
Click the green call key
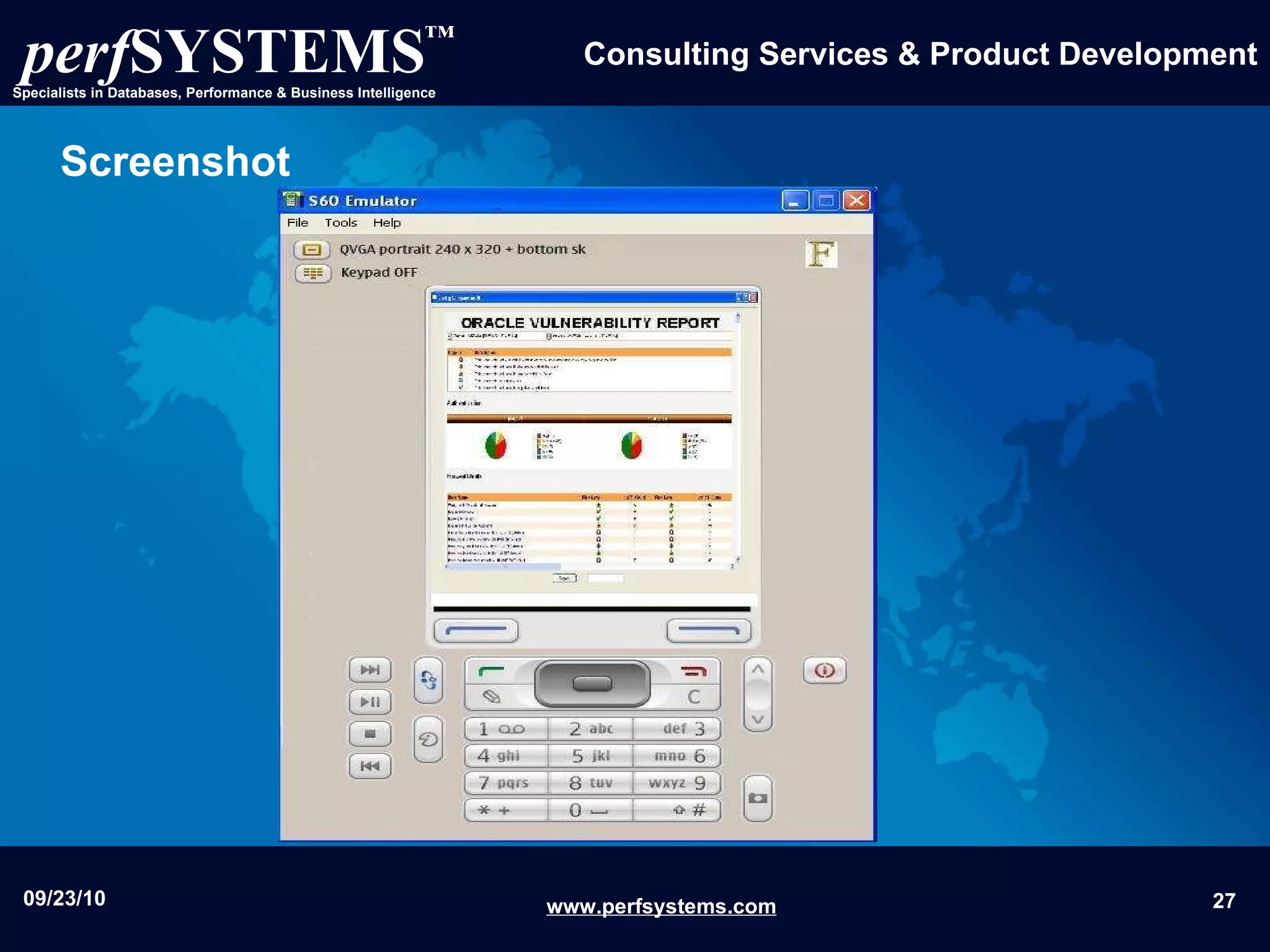492,671
